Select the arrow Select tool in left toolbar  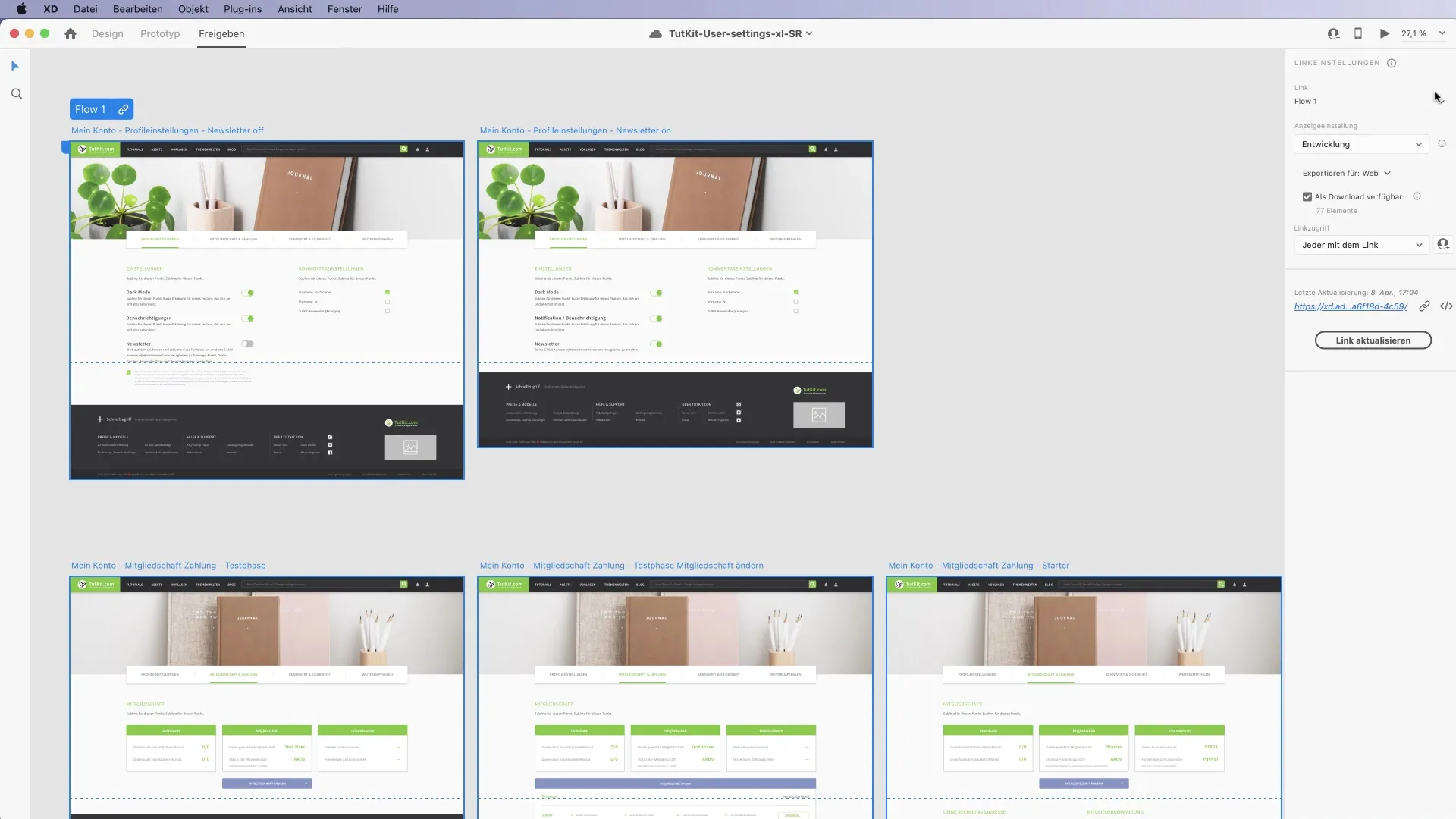(15, 67)
